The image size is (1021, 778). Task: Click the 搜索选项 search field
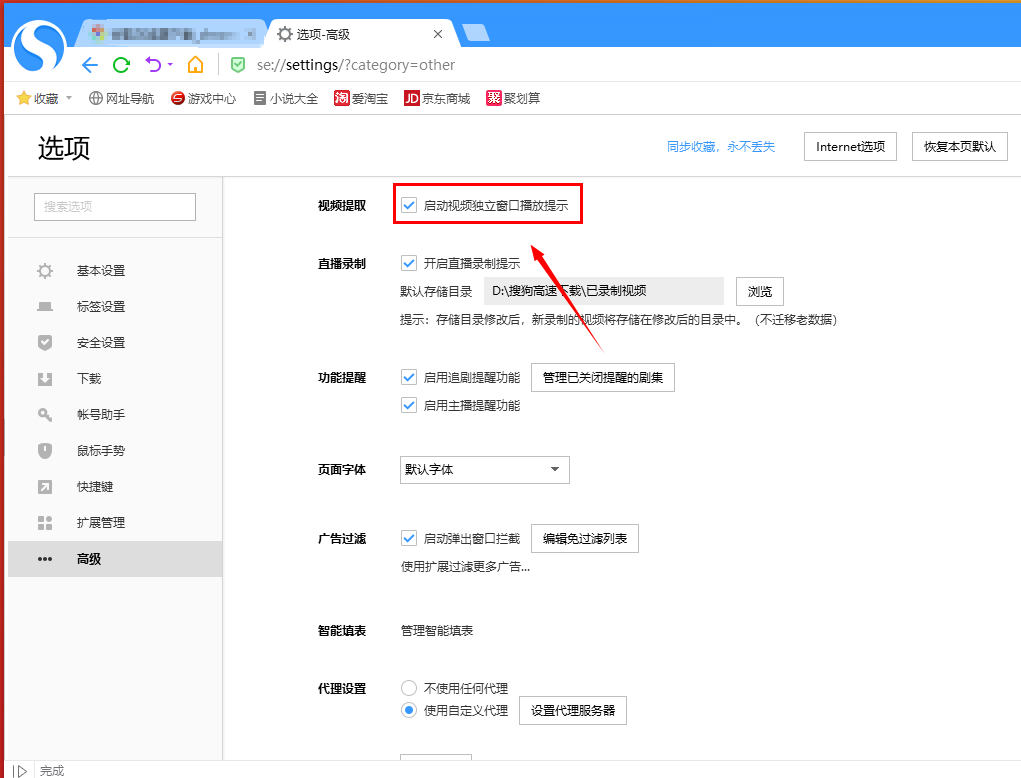[115, 207]
